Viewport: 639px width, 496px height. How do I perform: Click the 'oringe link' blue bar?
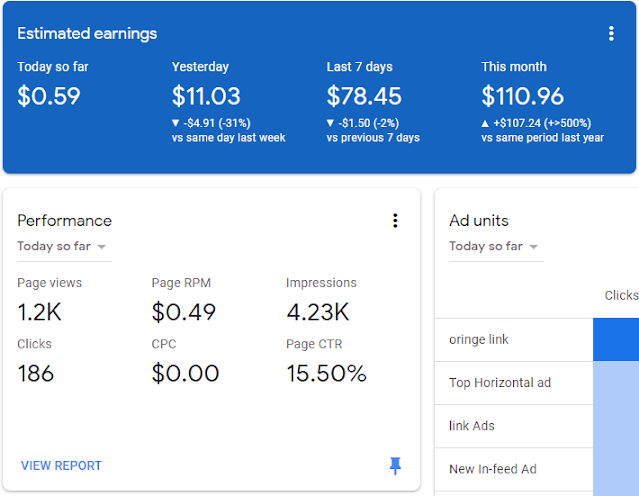(616, 340)
